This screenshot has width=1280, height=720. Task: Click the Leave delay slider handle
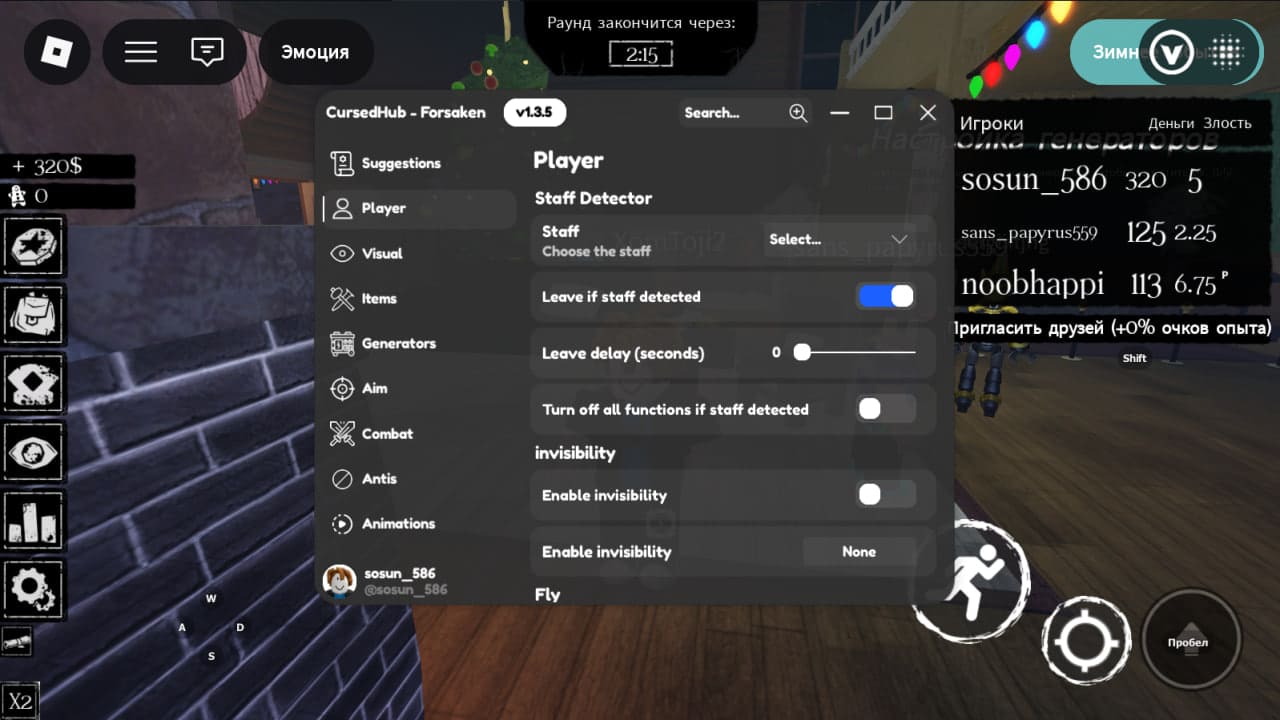pos(801,352)
